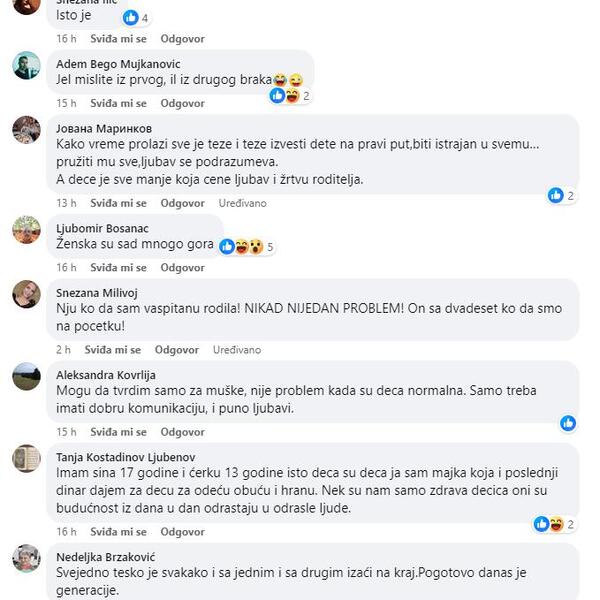Like Snezana Milivoj's comment via "Sviđa mi se"
The width and height of the screenshot is (600, 600).
pyautogui.click(x=112, y=350)
